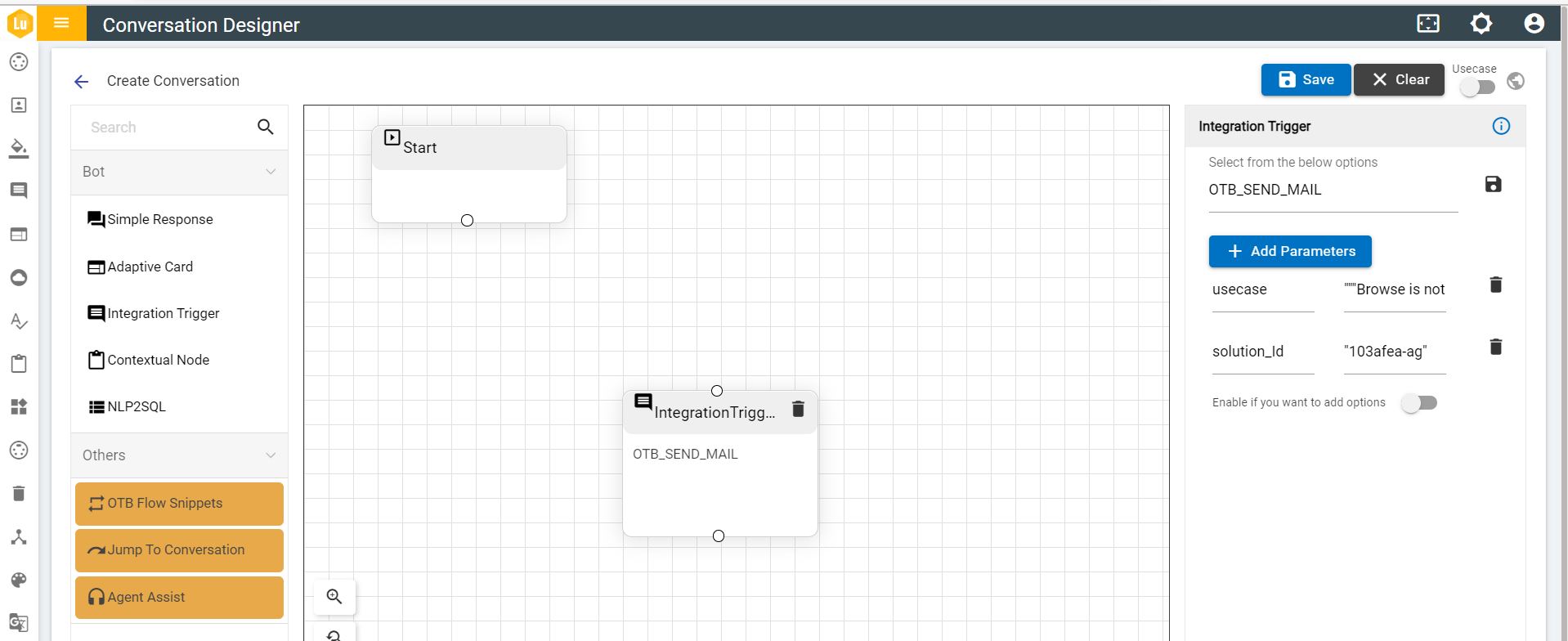Collapse the Bot section

[x=271, y=172]
